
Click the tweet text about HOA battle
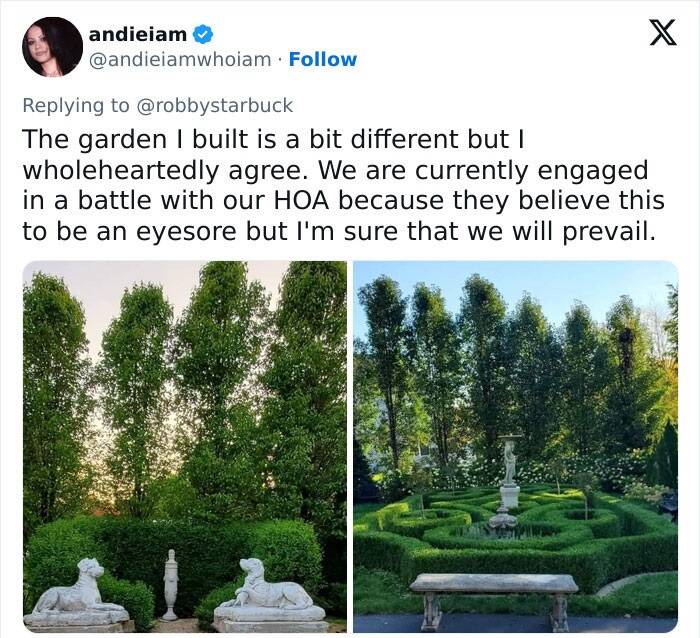point(344,185)
